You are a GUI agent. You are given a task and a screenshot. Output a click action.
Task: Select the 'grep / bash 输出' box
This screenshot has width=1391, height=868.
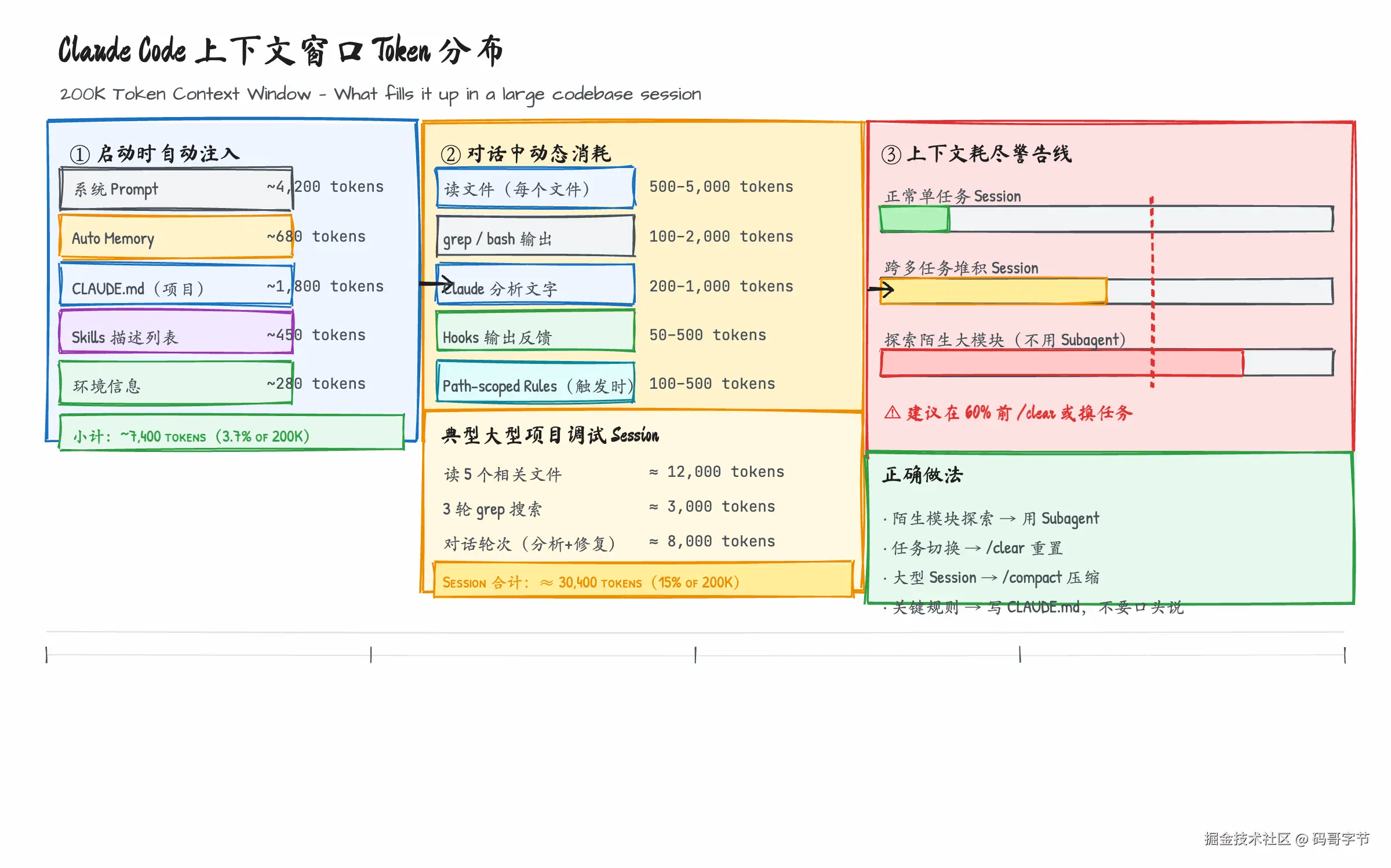coord(536,236)
